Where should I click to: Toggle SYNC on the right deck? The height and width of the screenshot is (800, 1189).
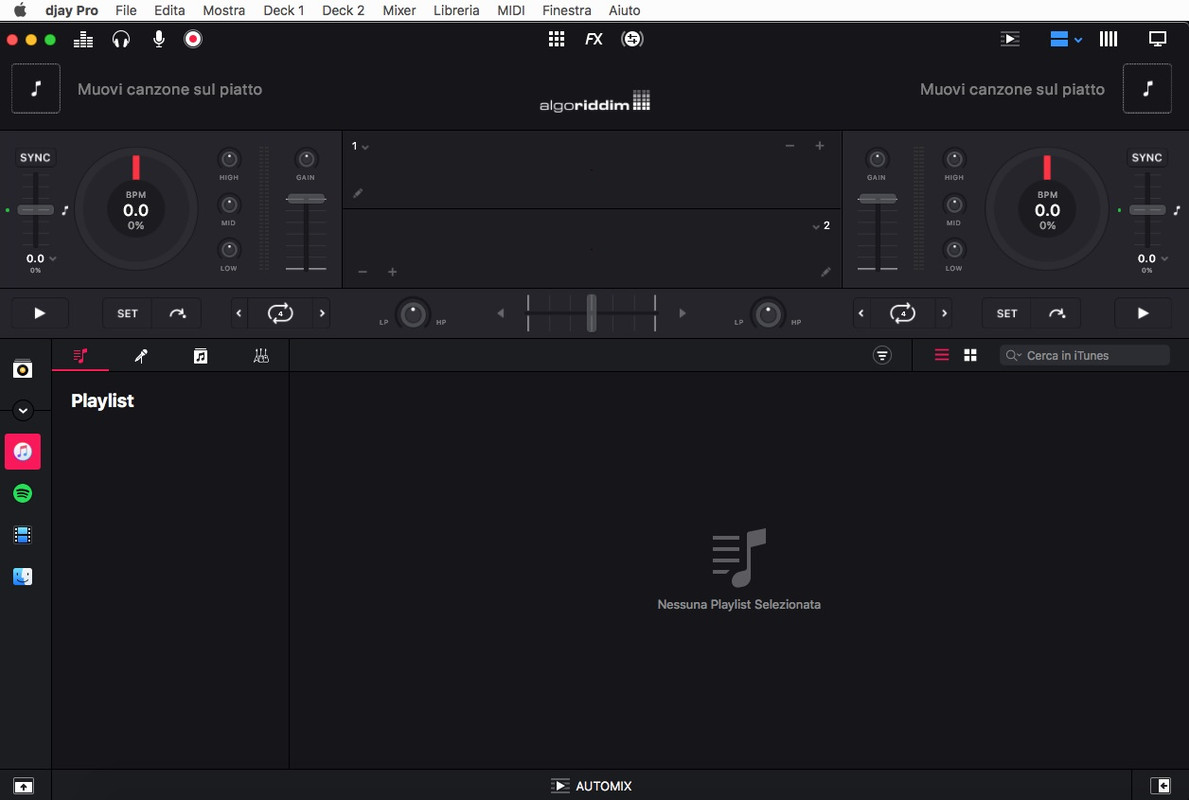pyautogui.click(x=1147, y=158)
